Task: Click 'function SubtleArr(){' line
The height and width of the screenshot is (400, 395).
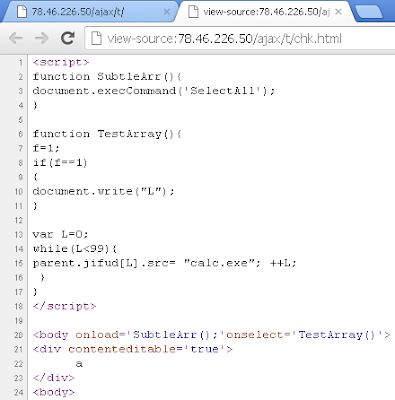Action: pos(107,77)
